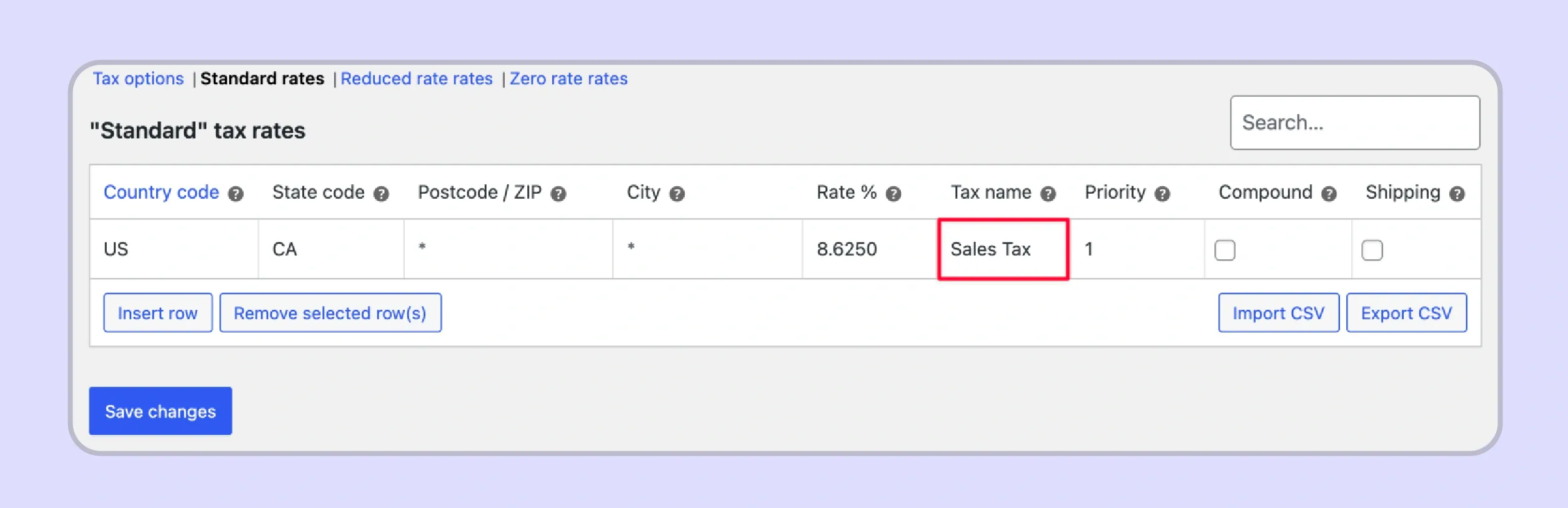Click the 8.6250 rate cell
This screenshot has height=508, width=1568.
coord(870,249)
